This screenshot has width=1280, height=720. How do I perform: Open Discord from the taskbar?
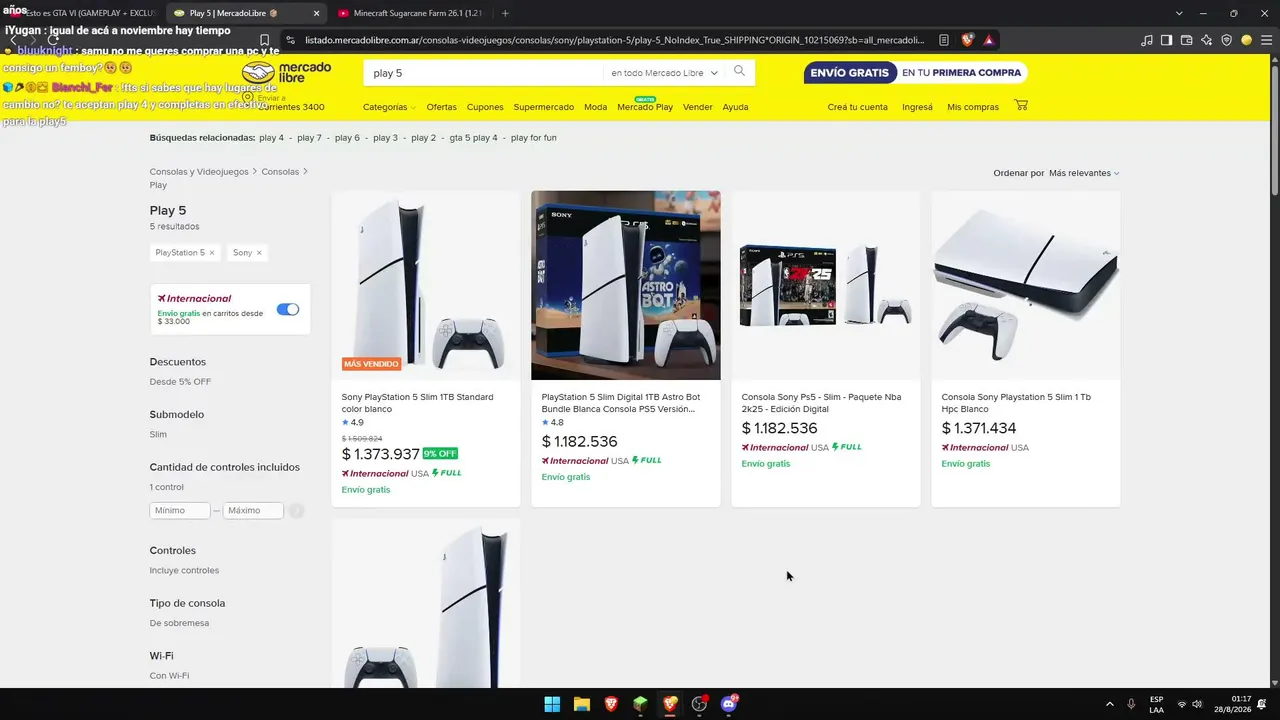[x=730, y=704]
